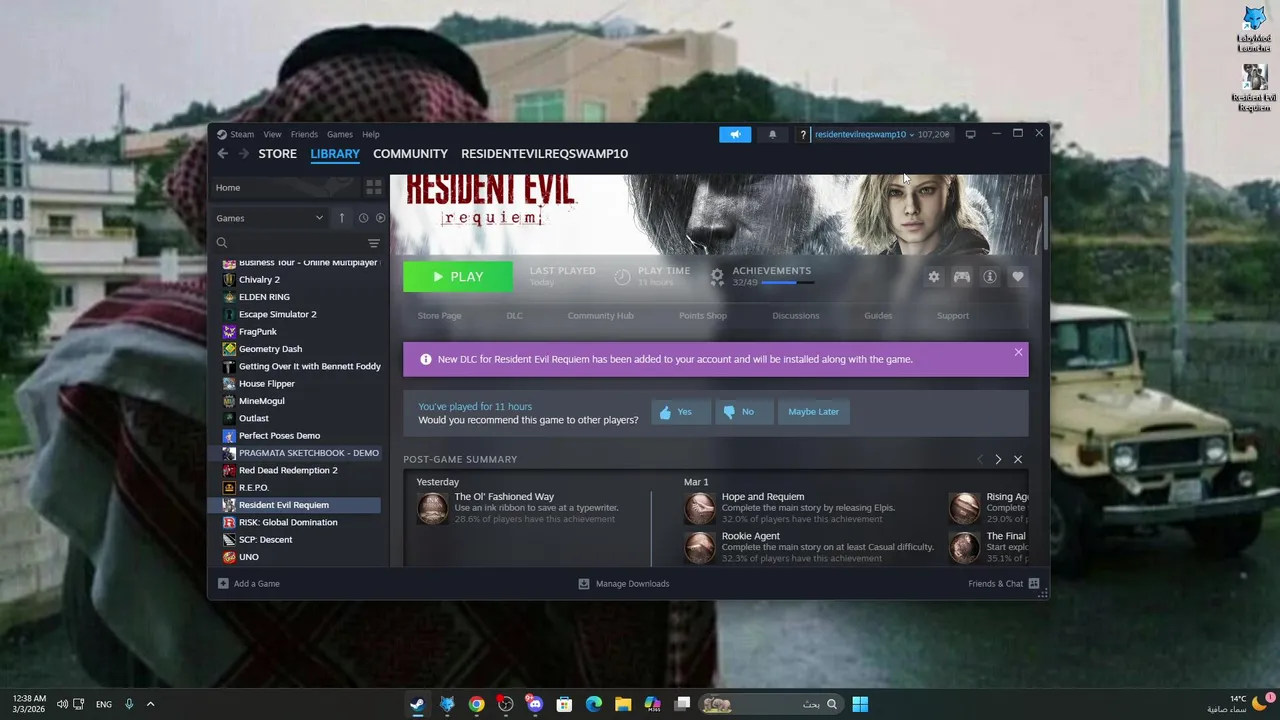Open controller settings icon
The height and width of the screenshot is (720, 1280).
(x=962, y=277)
